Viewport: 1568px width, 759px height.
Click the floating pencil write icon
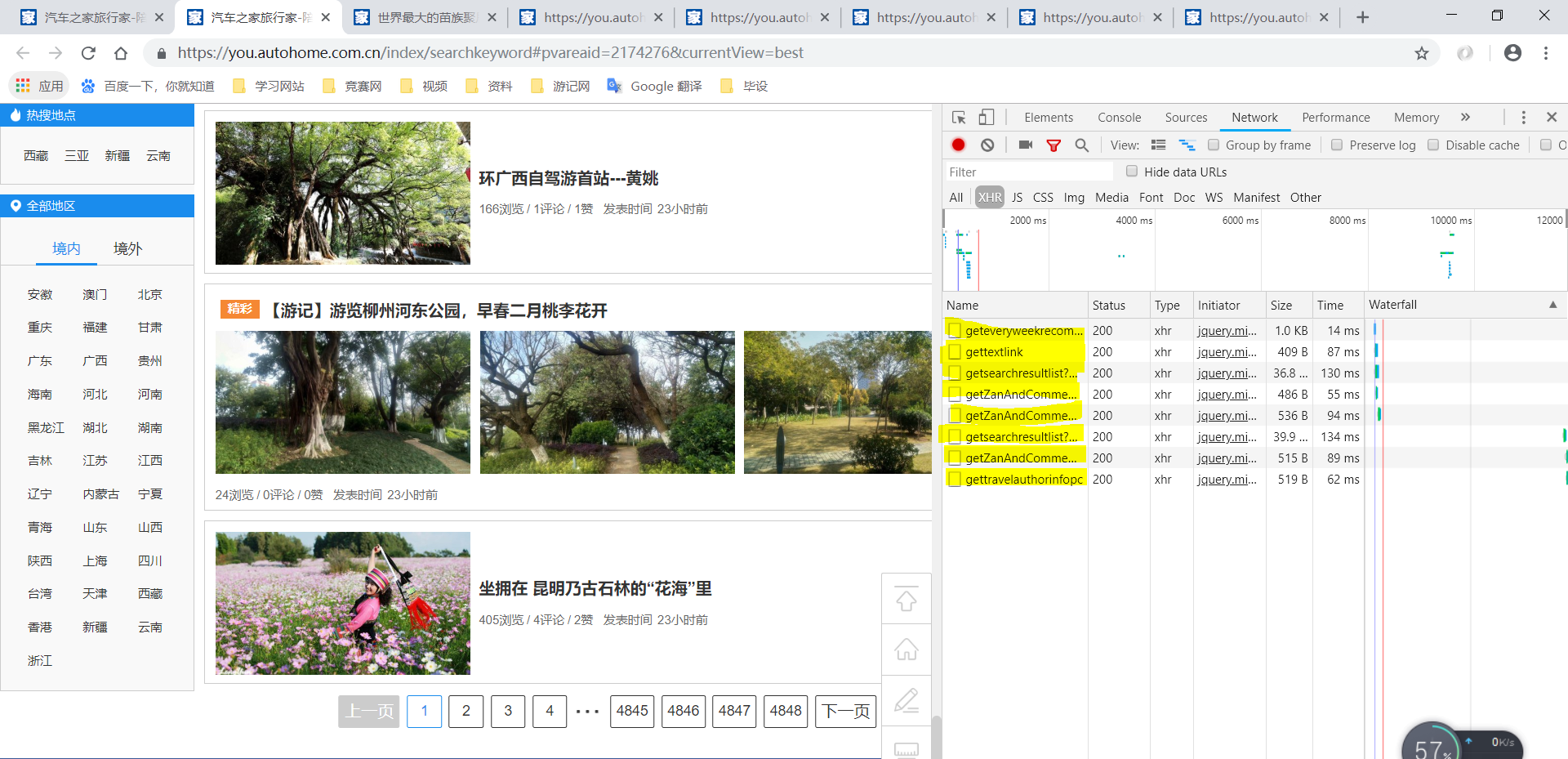coord(906,700)
